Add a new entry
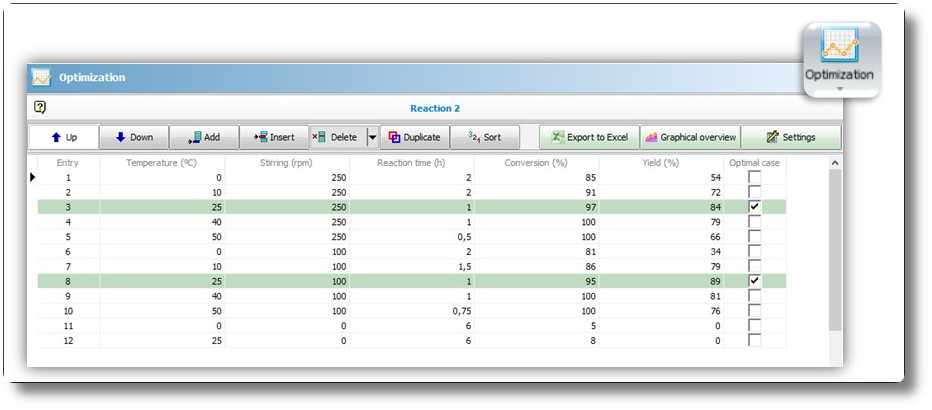This screenshot has height=410, width=932. [x=204, y=137]
